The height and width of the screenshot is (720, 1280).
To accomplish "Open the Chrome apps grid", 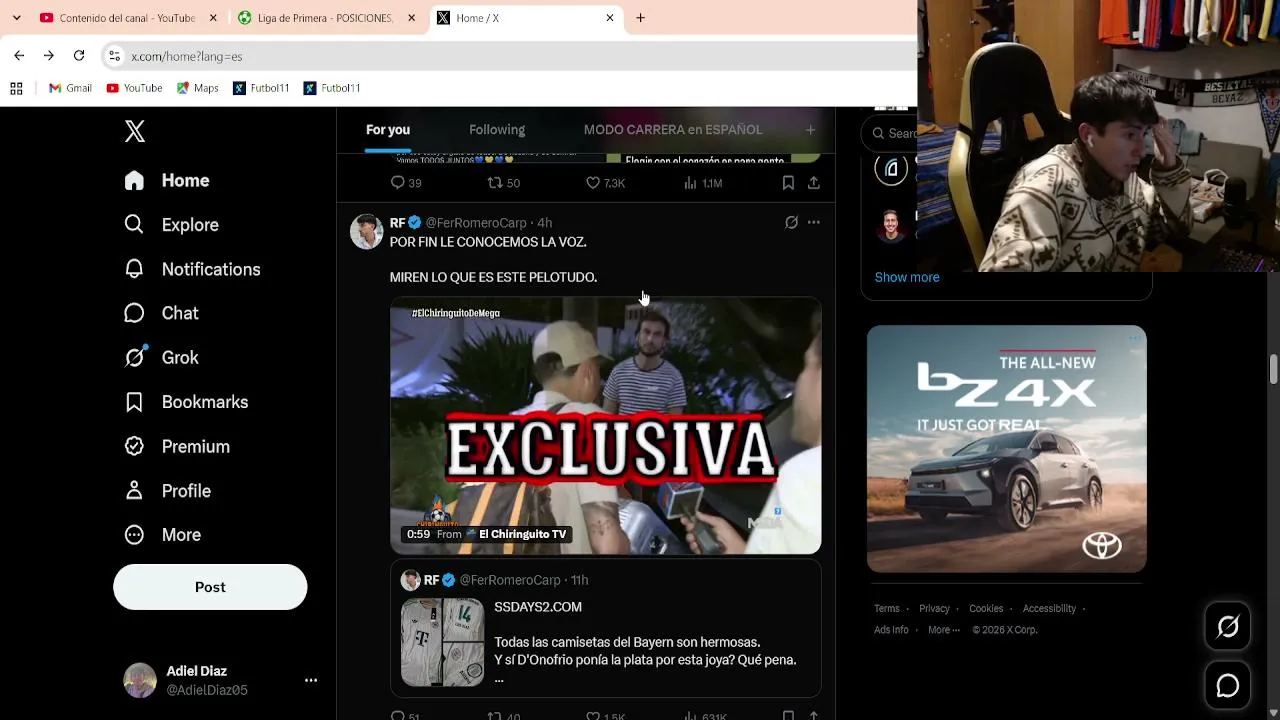I will (x=16, y=88).
